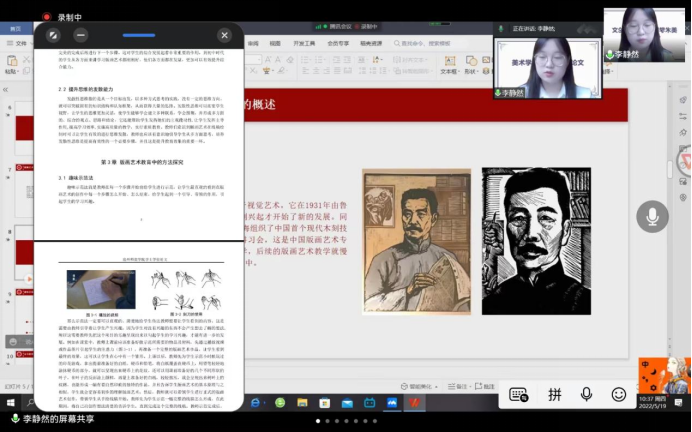Open File Explorer from taskbar

(302, 402)
